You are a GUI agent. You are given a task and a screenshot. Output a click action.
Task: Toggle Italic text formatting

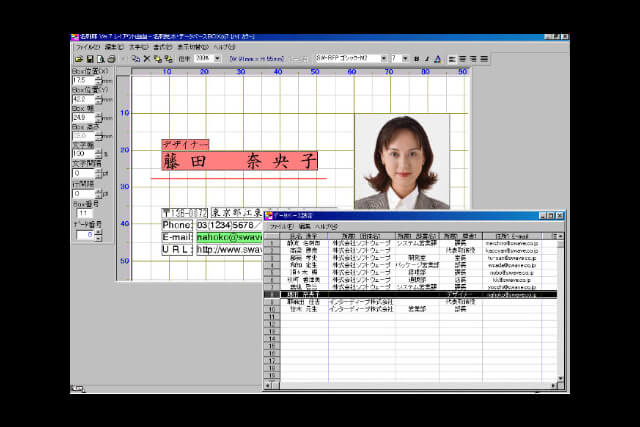(x=427, y=59)
